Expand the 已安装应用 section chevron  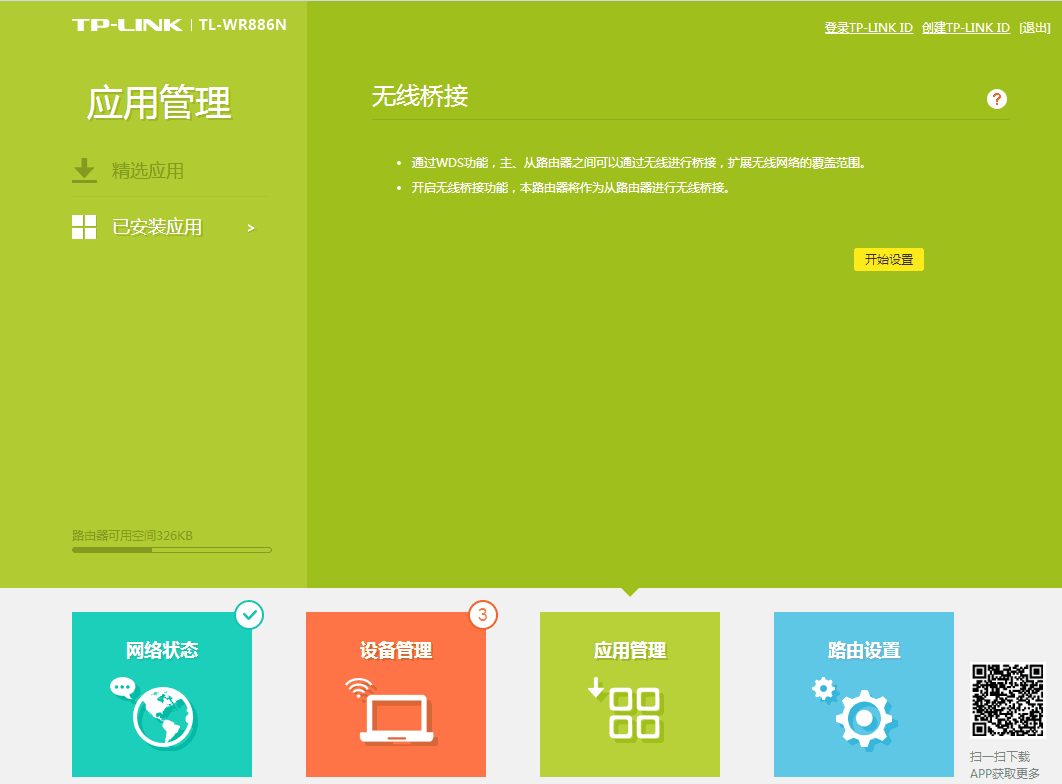250,227
